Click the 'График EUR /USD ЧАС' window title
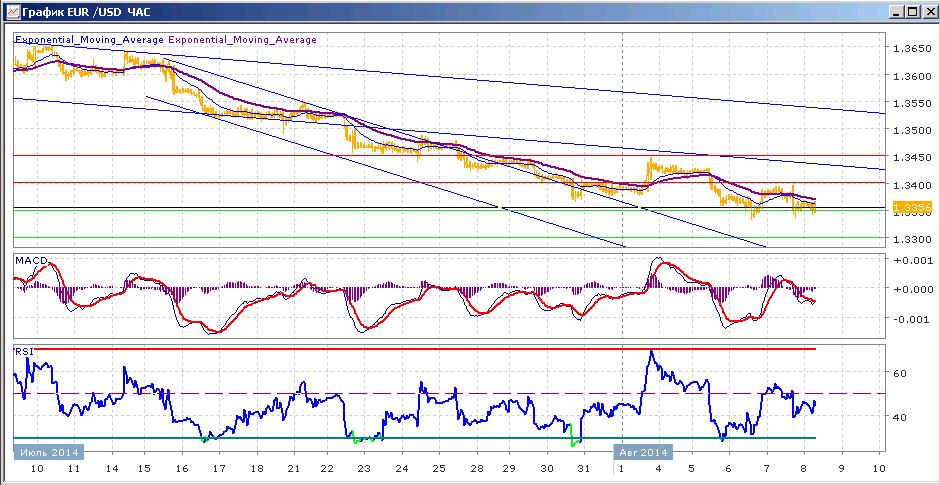The width and height of the screenshot is (940, 485). point(86,11)
